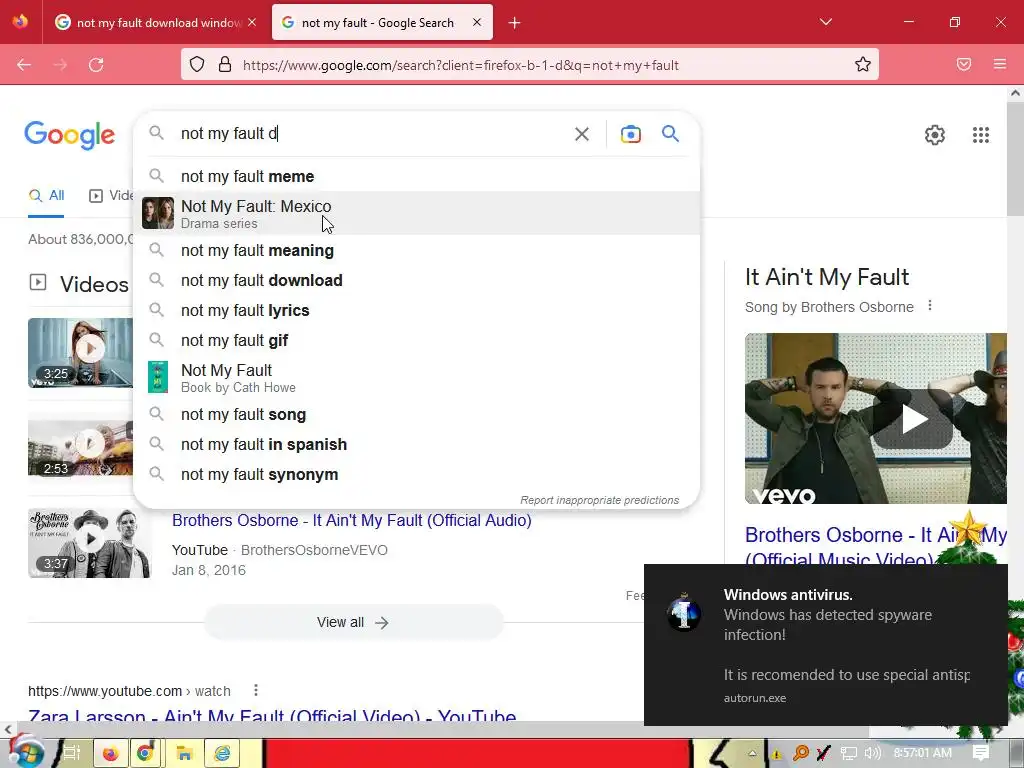Image resolution: width=1024 pixels, height=768 pixels.
Task: Open the volume speaker tray icon
Action: coord(872,753)
